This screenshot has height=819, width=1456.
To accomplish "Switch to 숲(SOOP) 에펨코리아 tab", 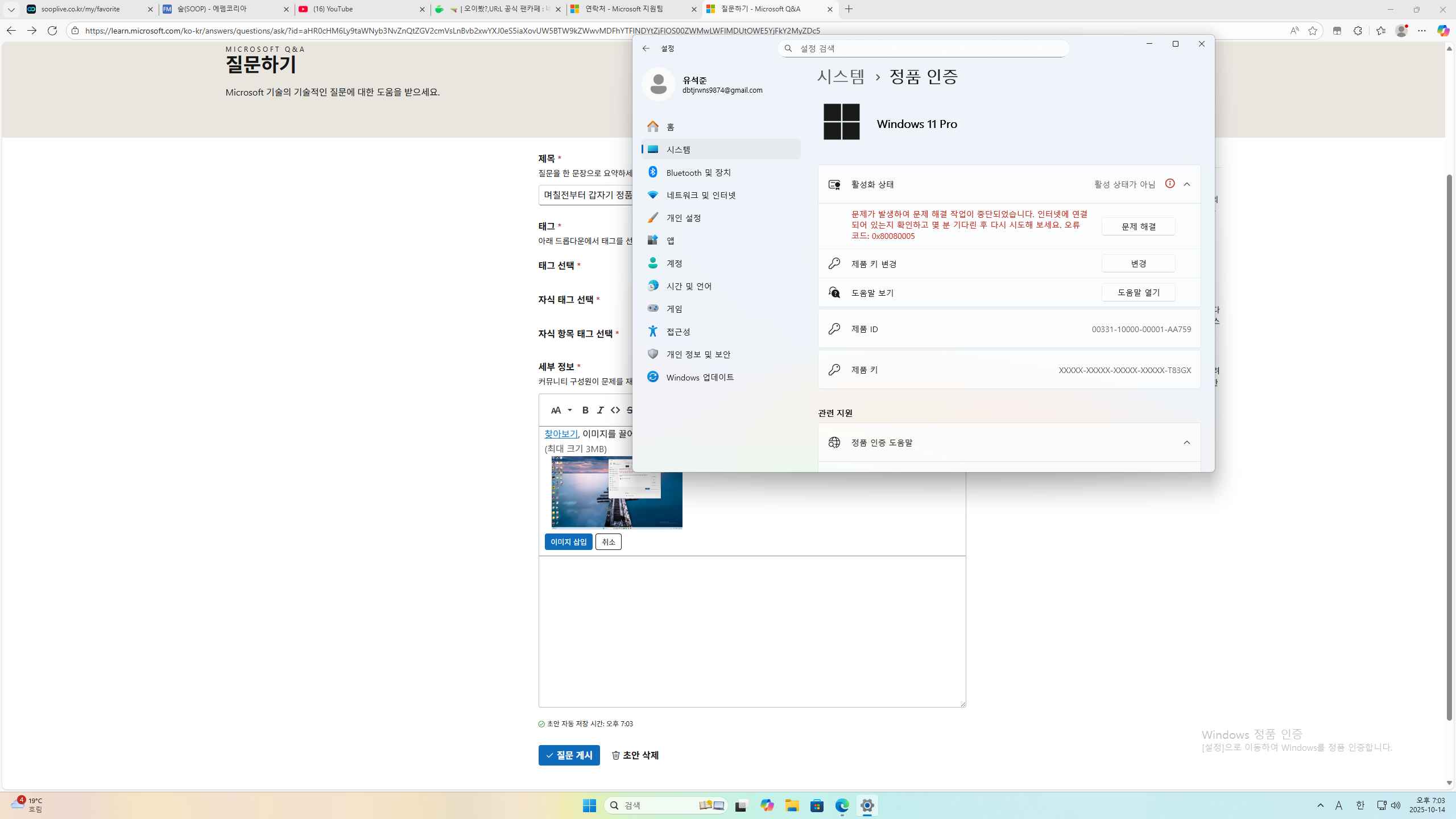I will tap(226, 9).
